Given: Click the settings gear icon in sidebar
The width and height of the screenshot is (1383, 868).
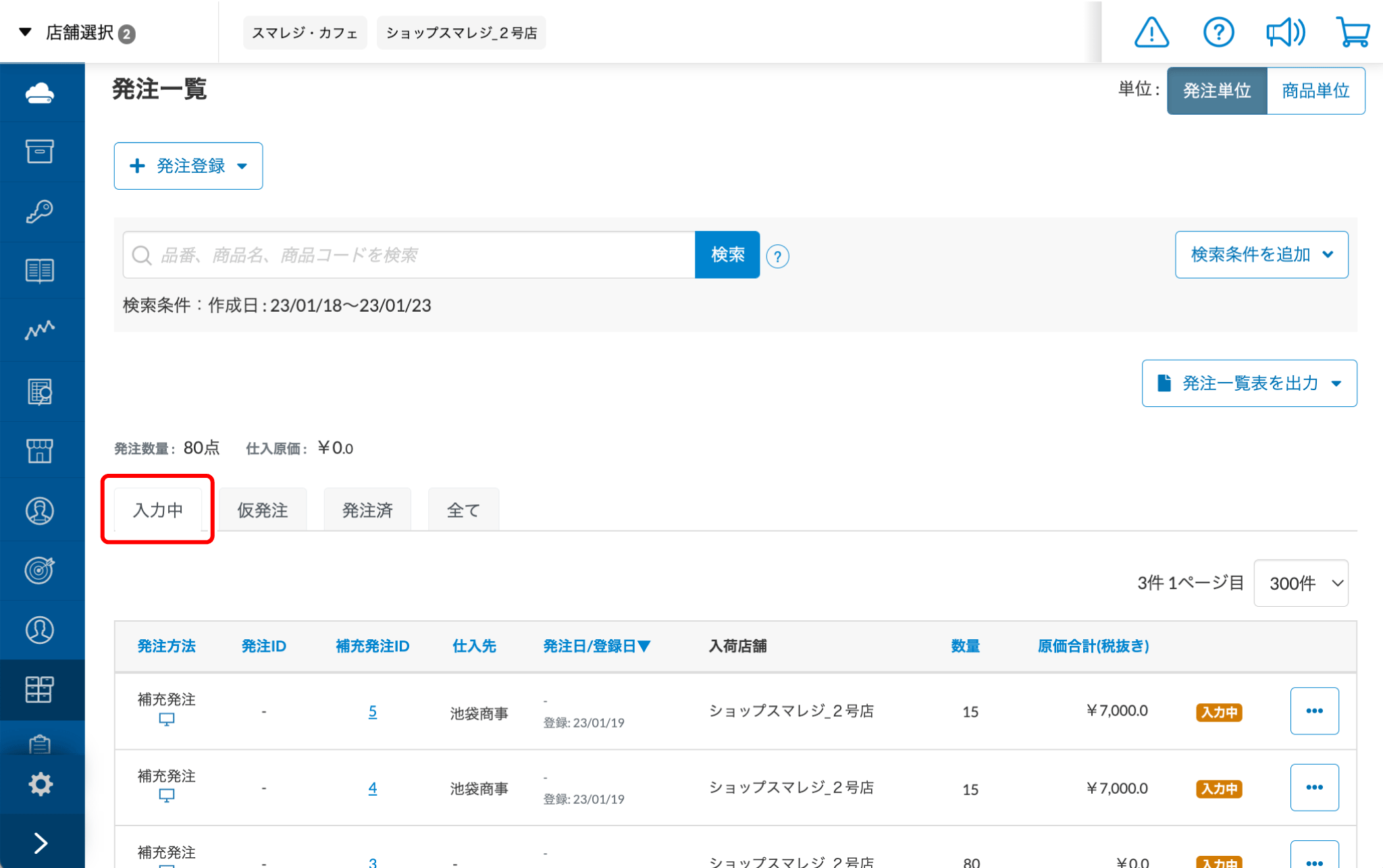Looking at the screenshot, I should pos(40,784).
